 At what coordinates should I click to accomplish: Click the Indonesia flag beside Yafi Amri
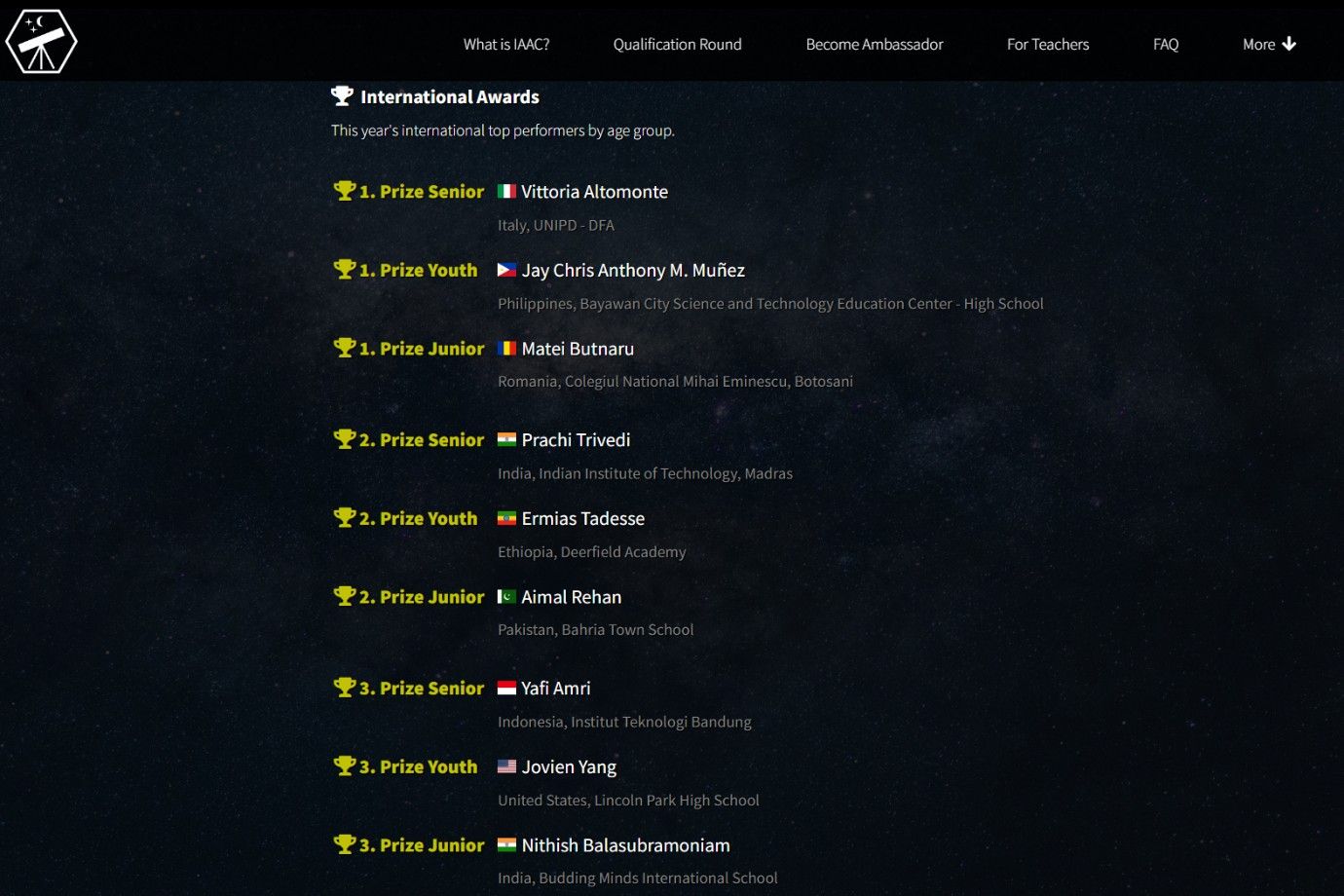(506, 688)
